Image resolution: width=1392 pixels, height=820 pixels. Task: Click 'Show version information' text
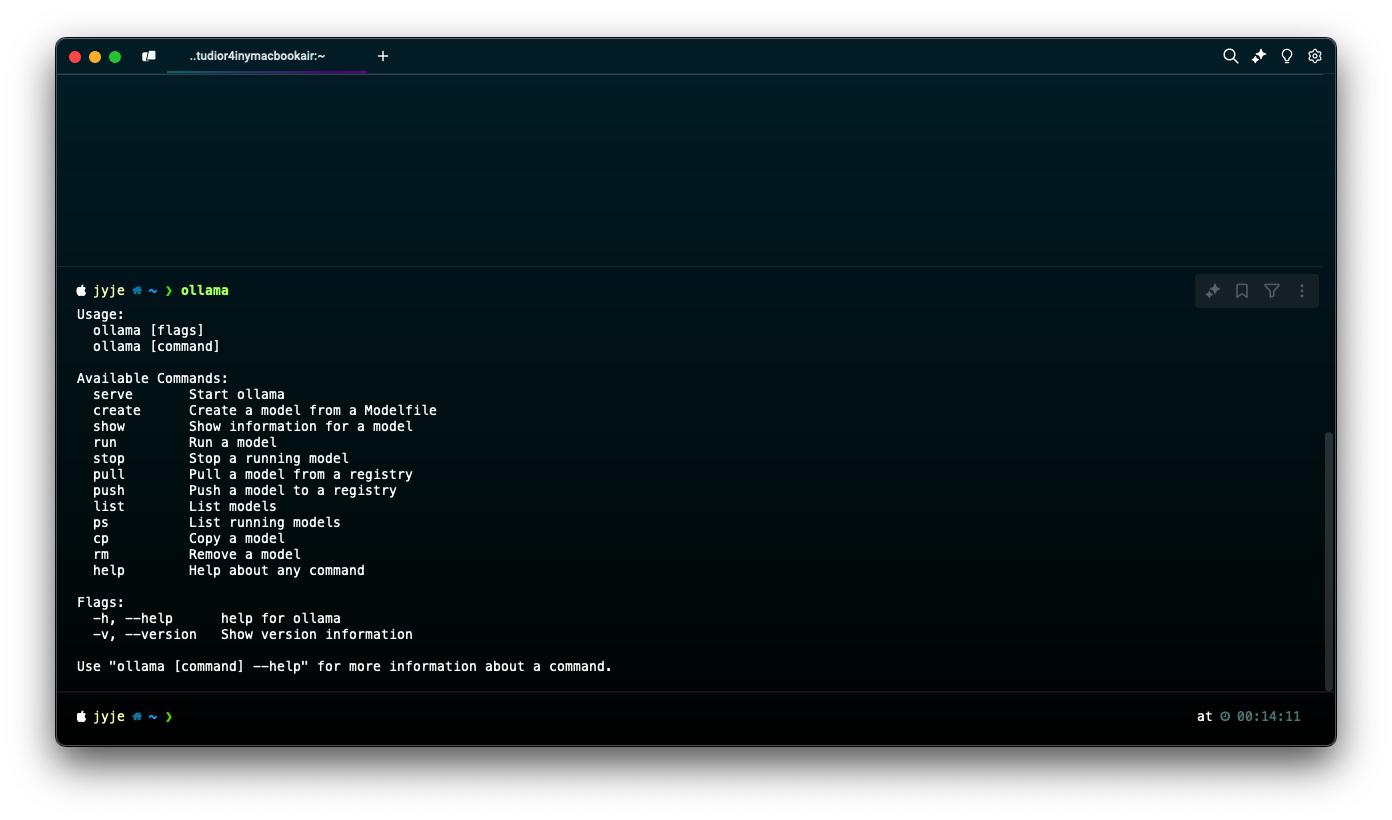pos(317,634)
